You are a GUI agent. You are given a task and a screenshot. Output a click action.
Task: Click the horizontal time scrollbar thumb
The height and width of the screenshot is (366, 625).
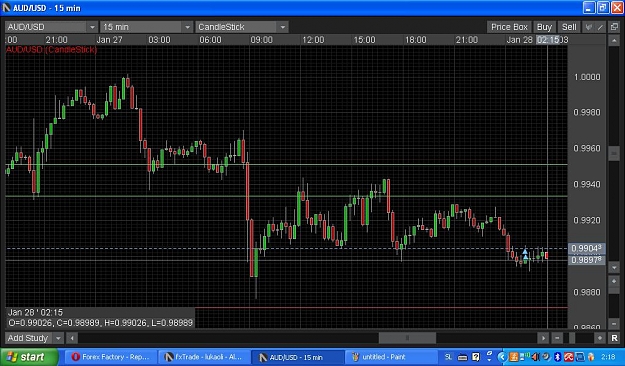[x=407, y=338]
